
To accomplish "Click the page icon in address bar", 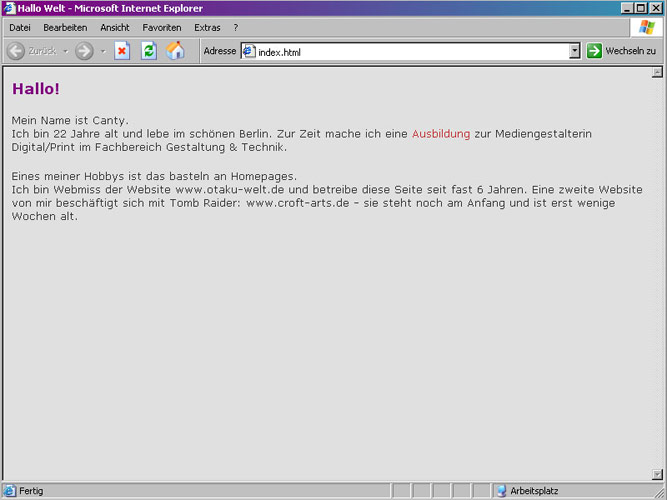I will point(249,51).
